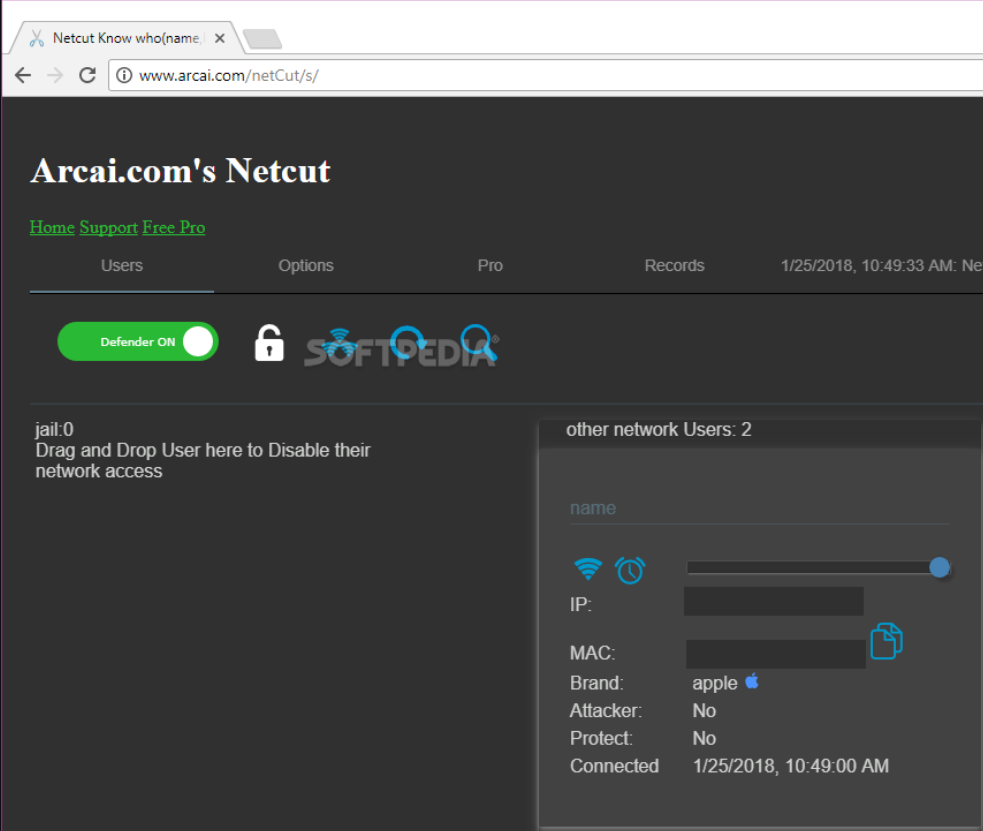Select the Pro tab
983x831 pixels.
coord(490,265)
